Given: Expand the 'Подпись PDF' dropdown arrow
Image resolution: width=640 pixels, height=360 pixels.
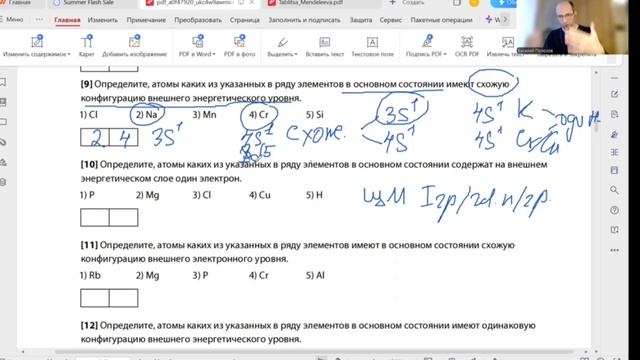Looking at the screenshot, I should click(445, 54).
